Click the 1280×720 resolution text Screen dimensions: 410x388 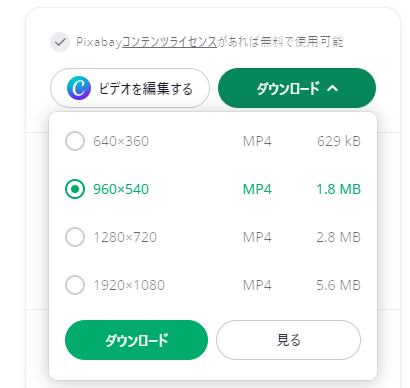coord(125,237)
